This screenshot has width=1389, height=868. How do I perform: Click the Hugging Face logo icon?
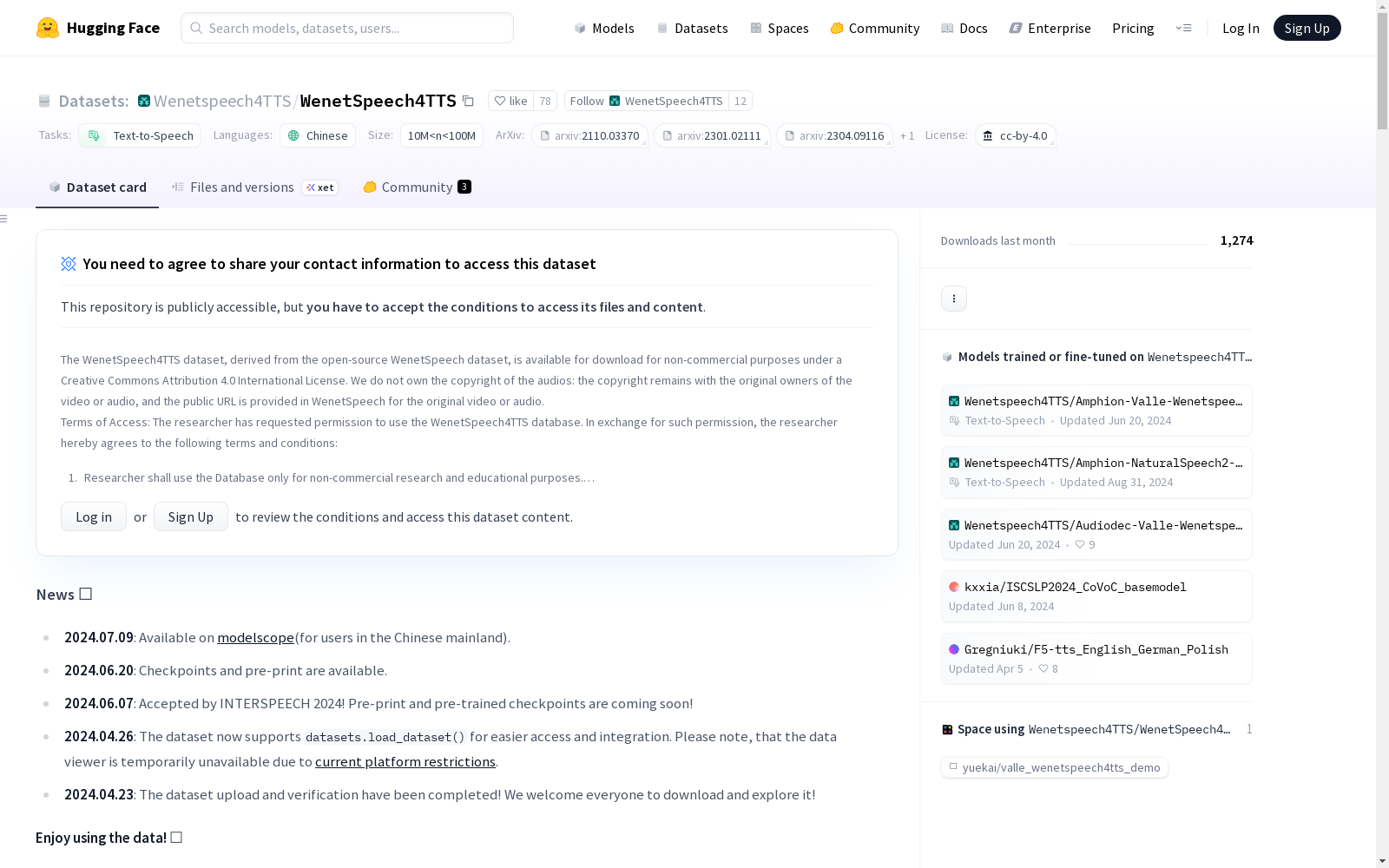pyautogui.click(x=48, y=28)
